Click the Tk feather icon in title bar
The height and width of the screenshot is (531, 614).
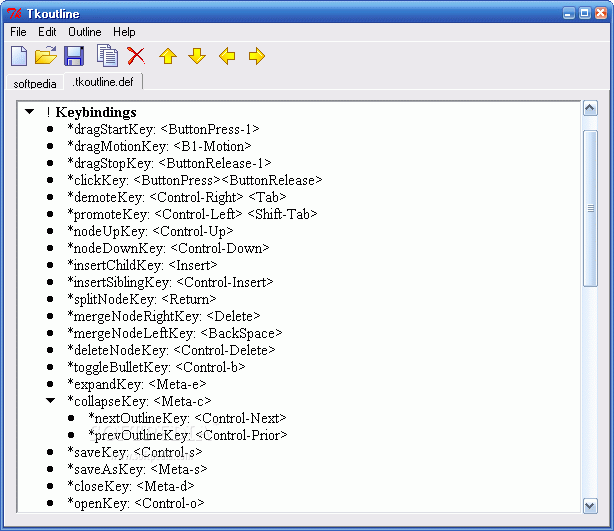[14, 14]
